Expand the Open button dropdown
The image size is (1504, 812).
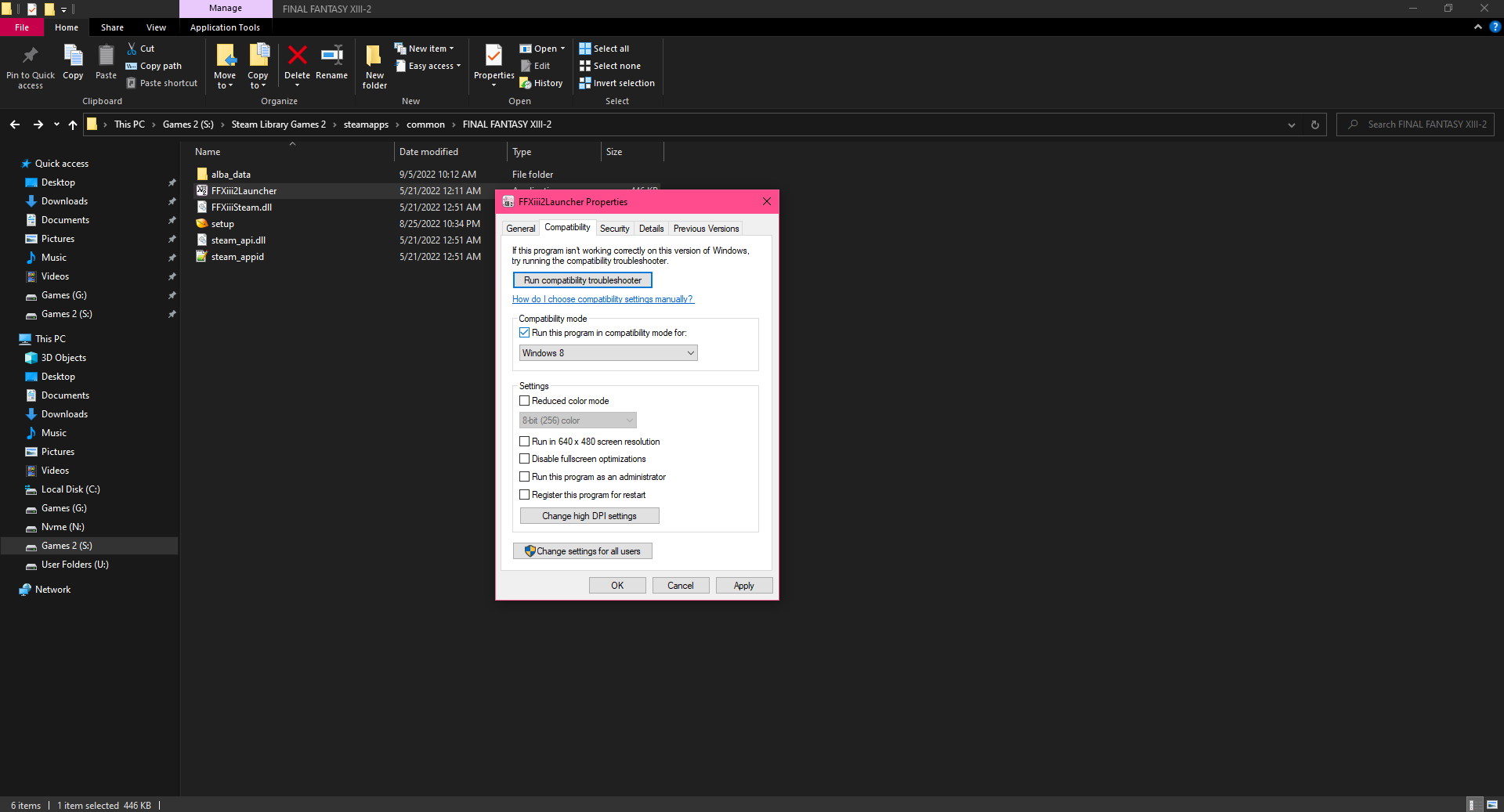click(562, 49)
